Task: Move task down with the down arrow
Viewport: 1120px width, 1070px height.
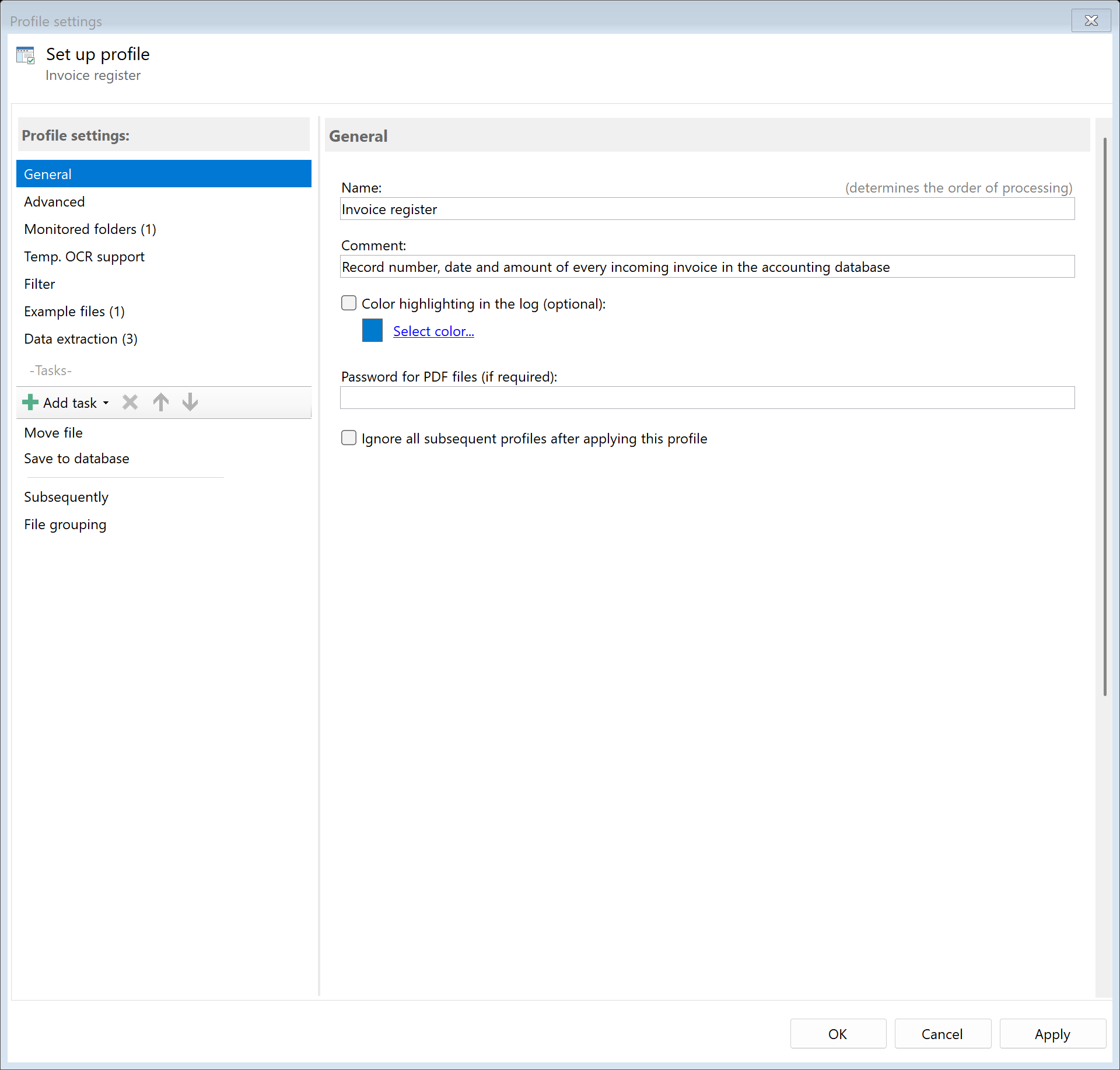Action: tap(190, 403)
